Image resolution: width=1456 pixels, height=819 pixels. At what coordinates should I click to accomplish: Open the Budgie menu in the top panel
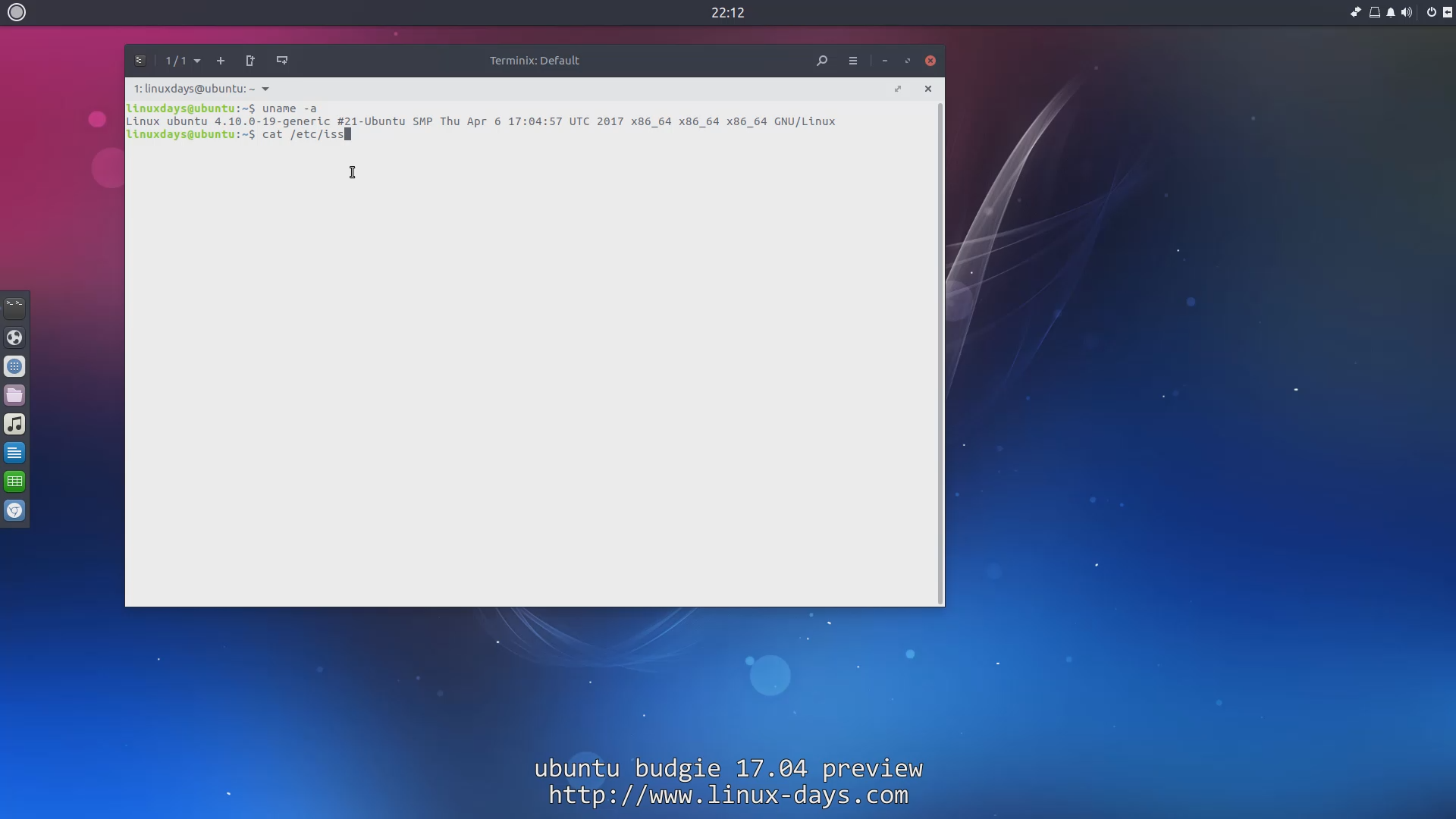click(17, 12)
